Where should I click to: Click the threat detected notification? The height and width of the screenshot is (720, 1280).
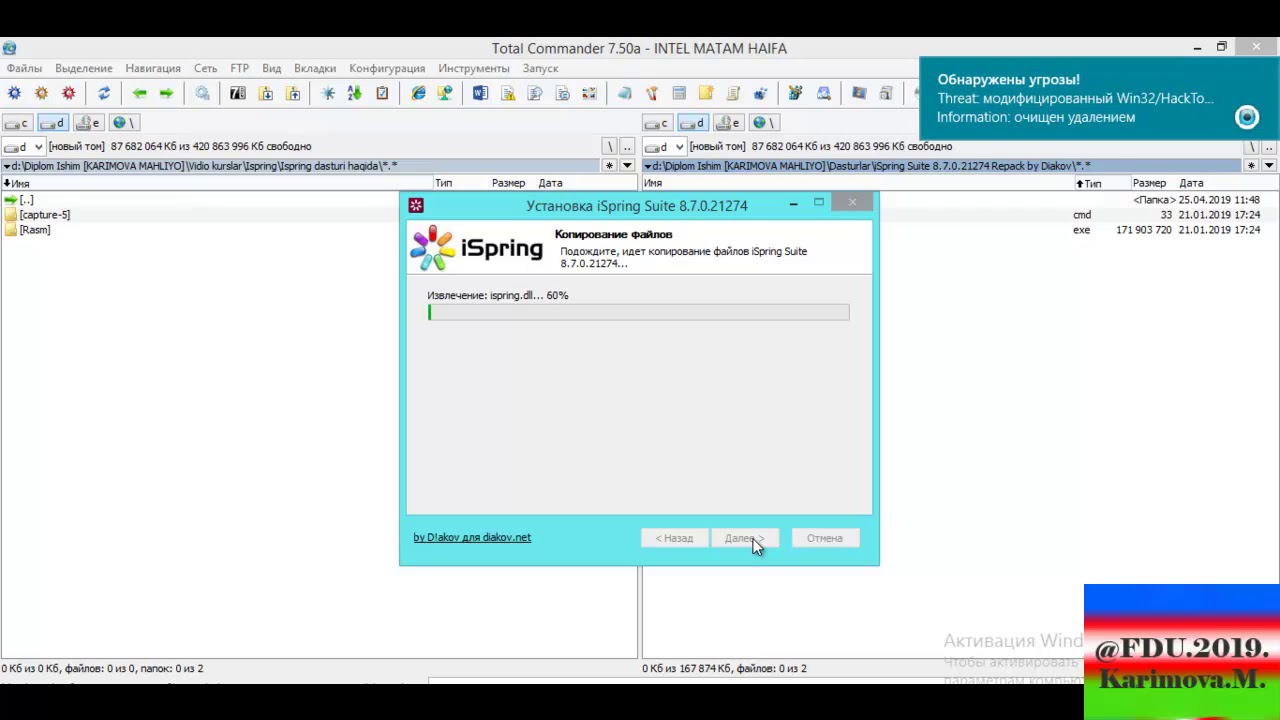(x=1099, y=99)
